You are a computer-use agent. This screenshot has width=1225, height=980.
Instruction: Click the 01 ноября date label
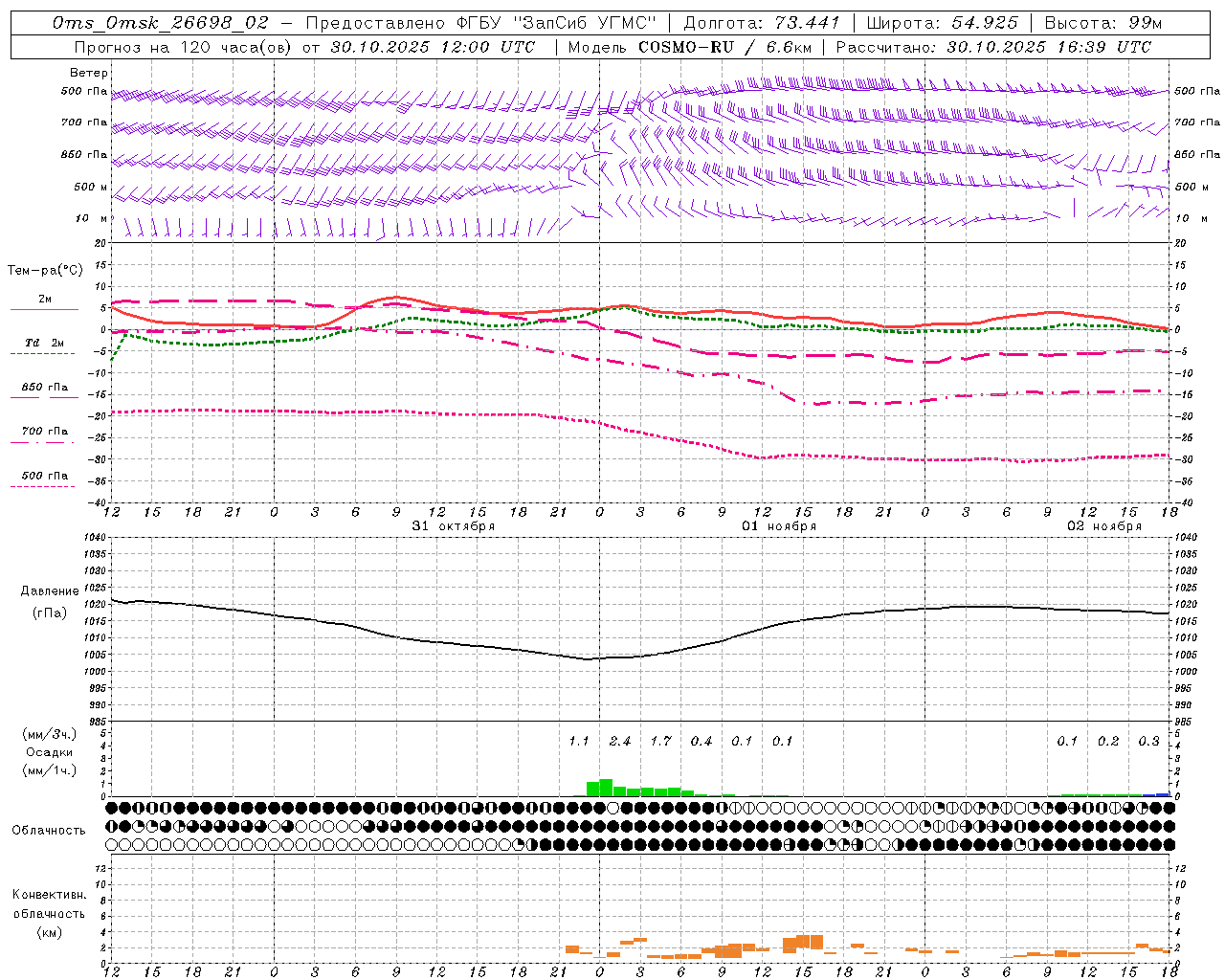tap(779, 526)
